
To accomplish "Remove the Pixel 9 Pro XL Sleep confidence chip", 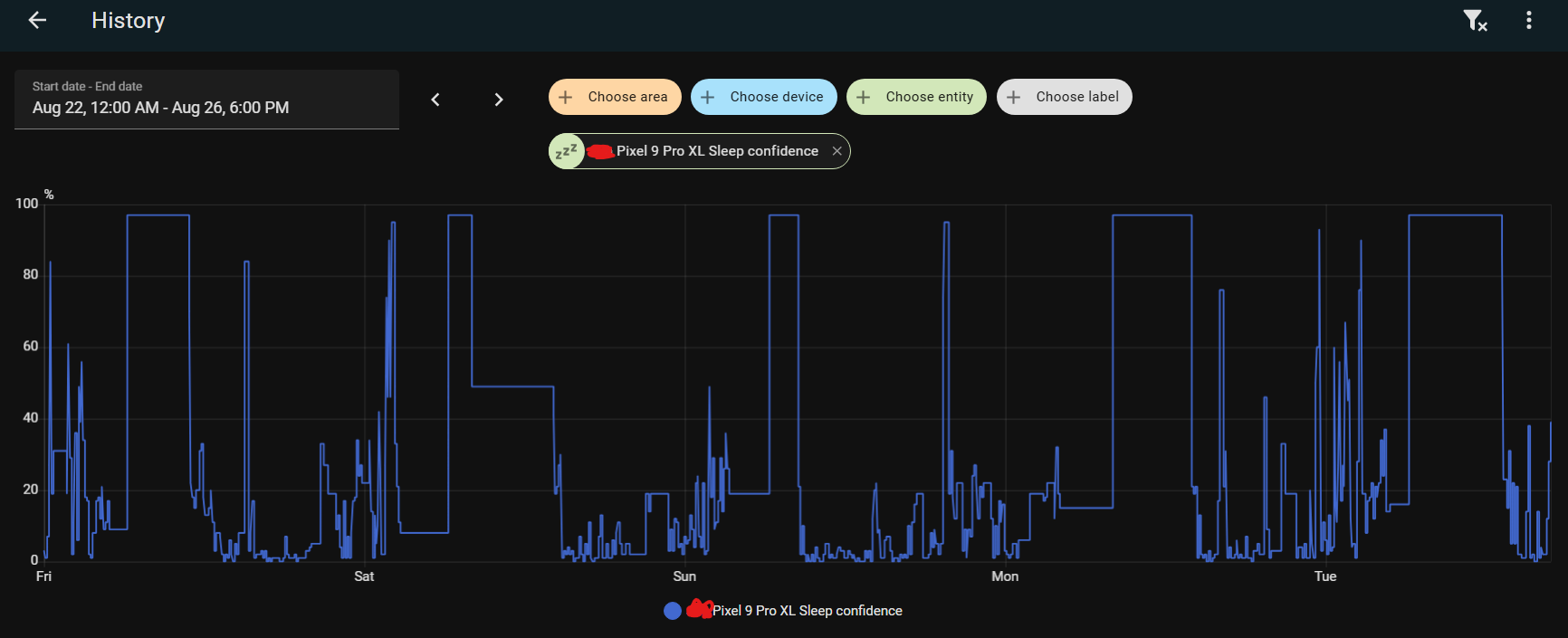I will (x=837, y=151).
